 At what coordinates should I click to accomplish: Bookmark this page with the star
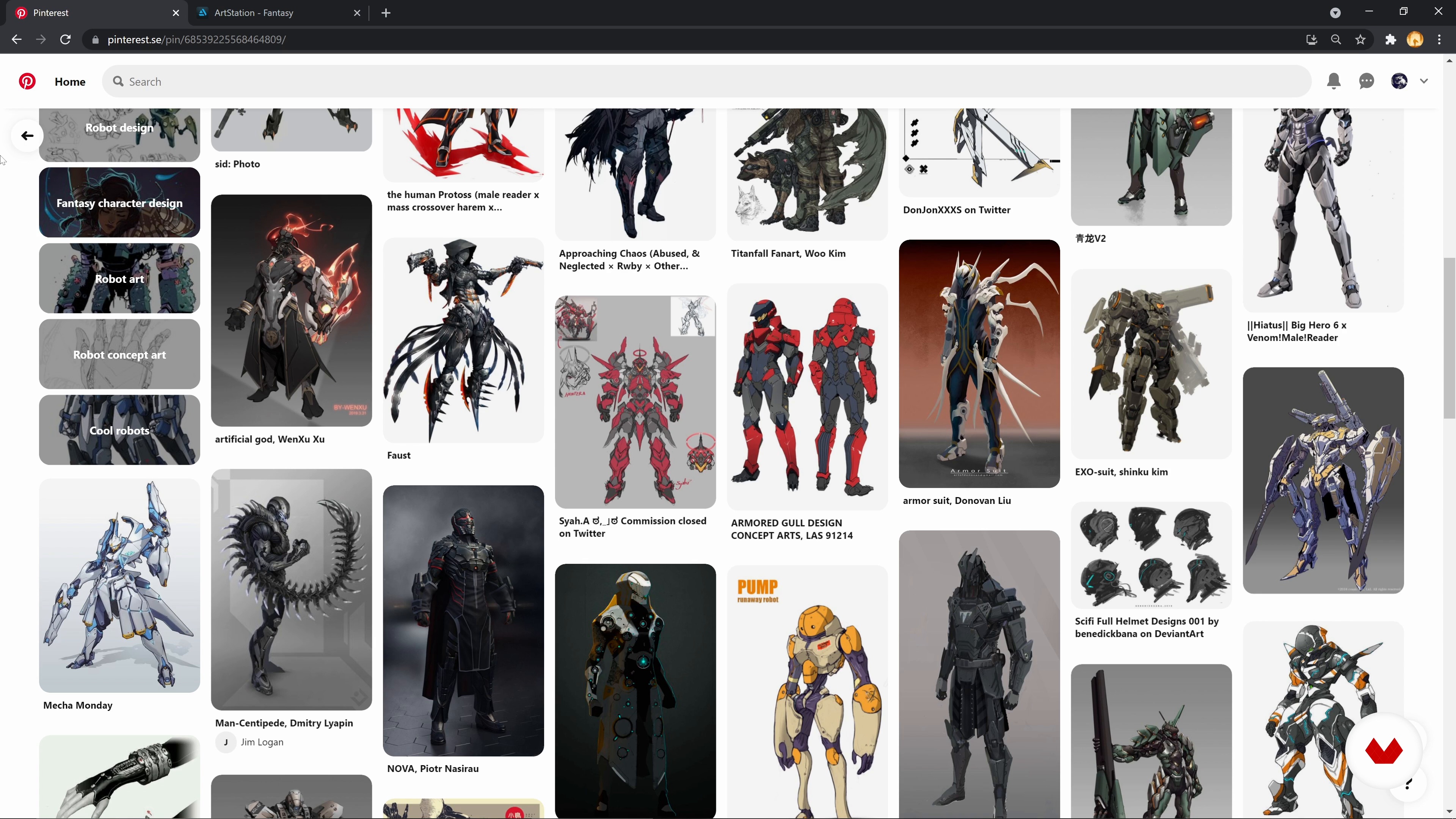coord(1360,39)
